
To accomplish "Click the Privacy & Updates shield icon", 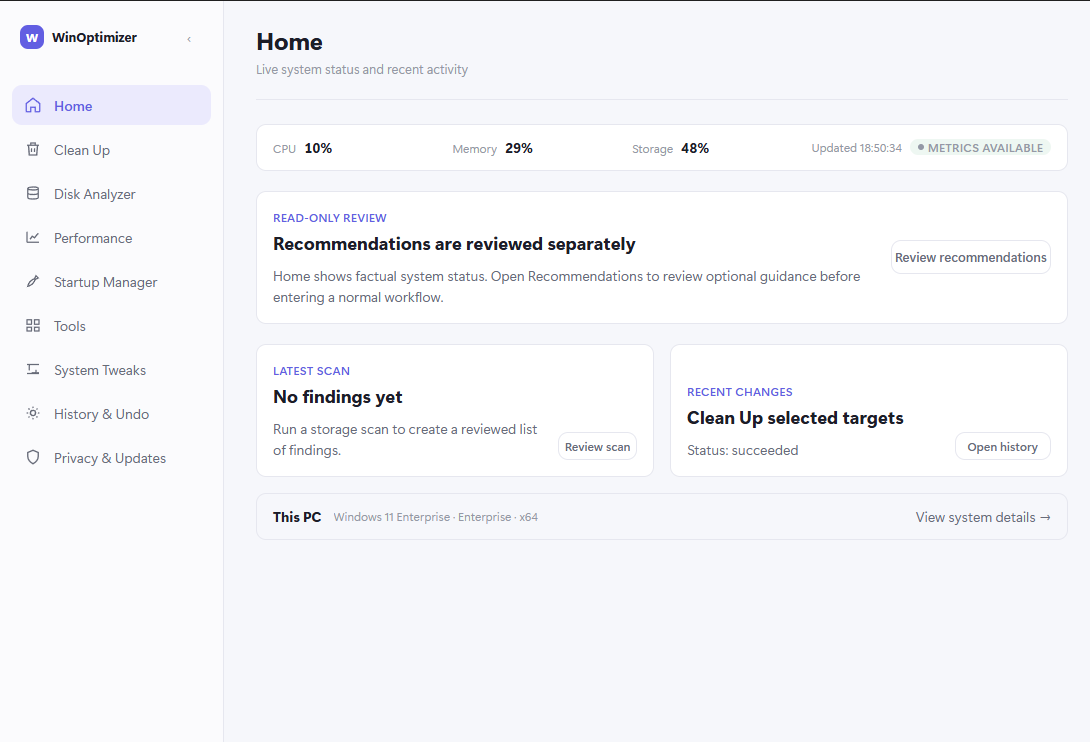I will [33, 458].
